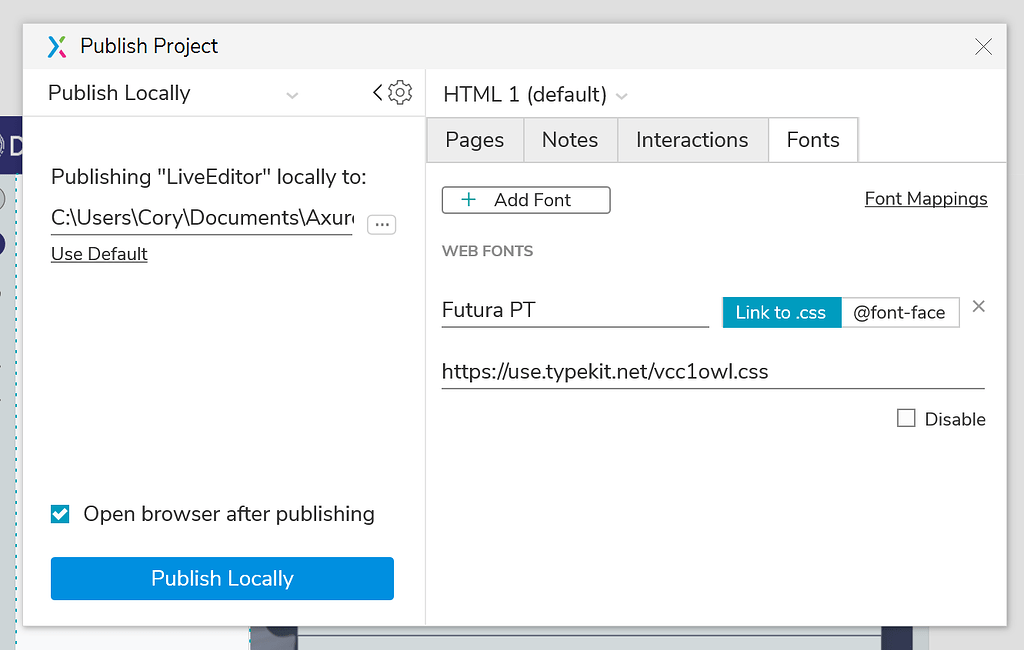Uncheck Open browser after publishing
The image size is (1024, 650).
(x=60, y=513)
